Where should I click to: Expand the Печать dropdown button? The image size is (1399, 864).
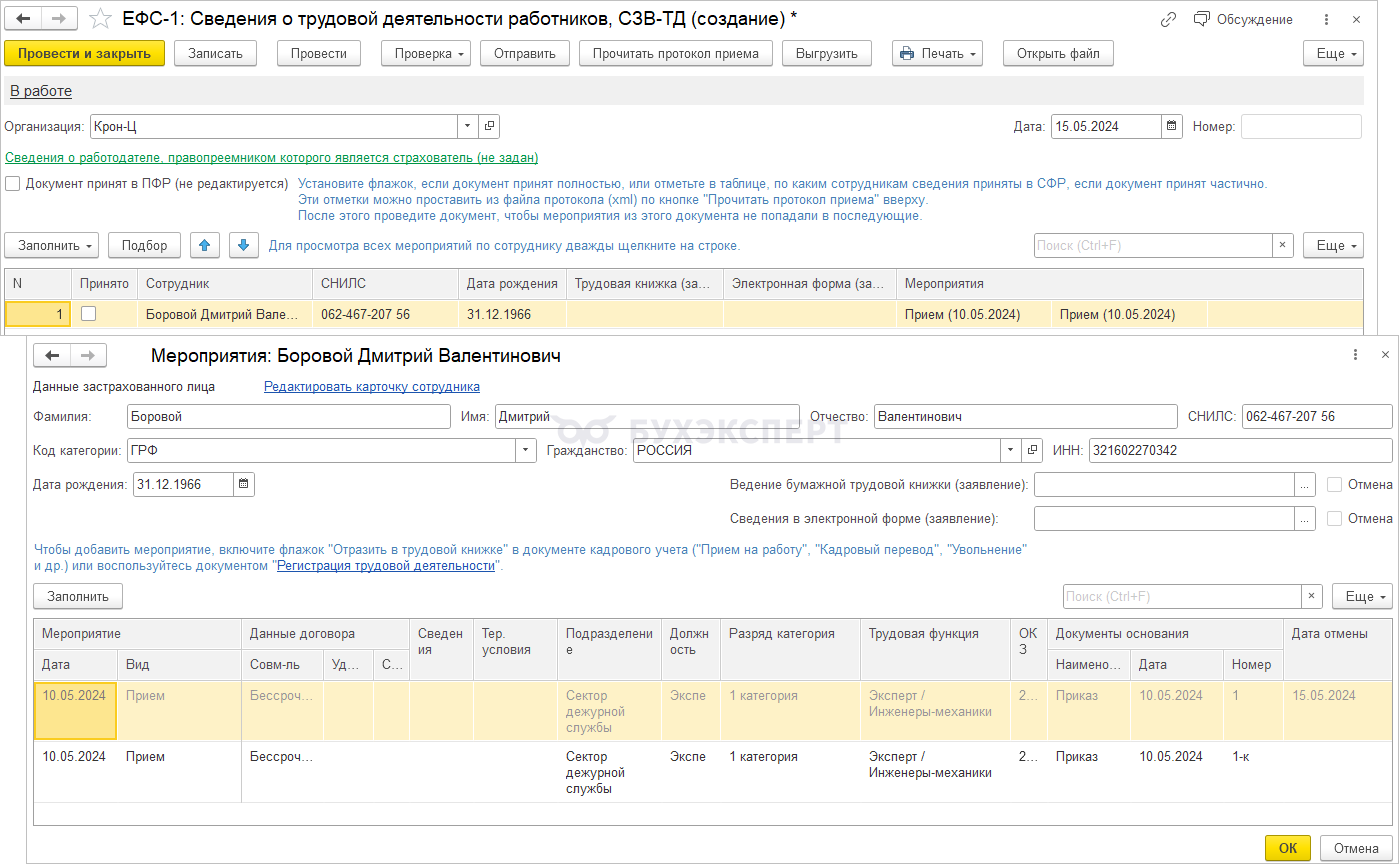coord(937,54)
